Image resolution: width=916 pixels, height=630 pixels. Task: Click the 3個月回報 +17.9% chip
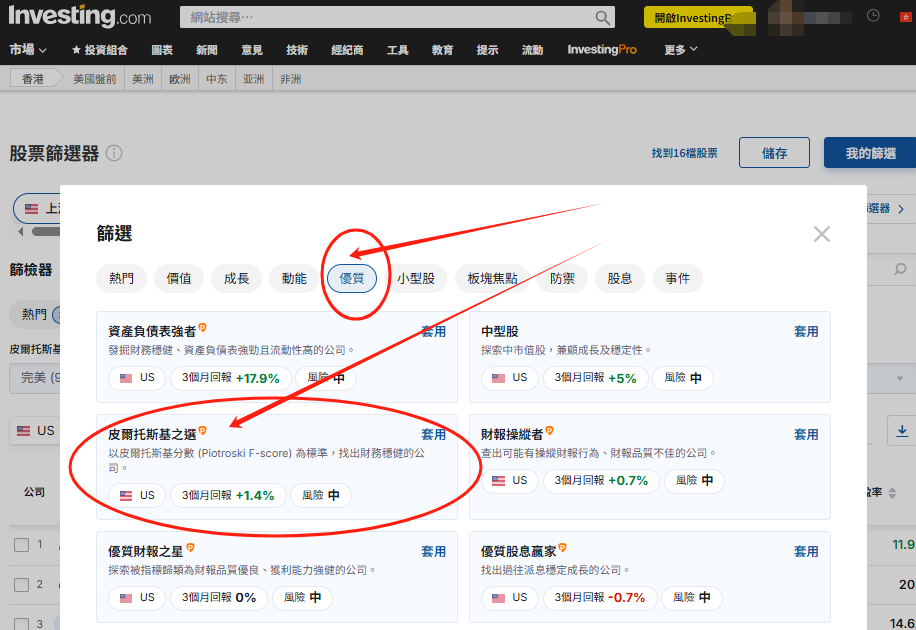(231, 378)
